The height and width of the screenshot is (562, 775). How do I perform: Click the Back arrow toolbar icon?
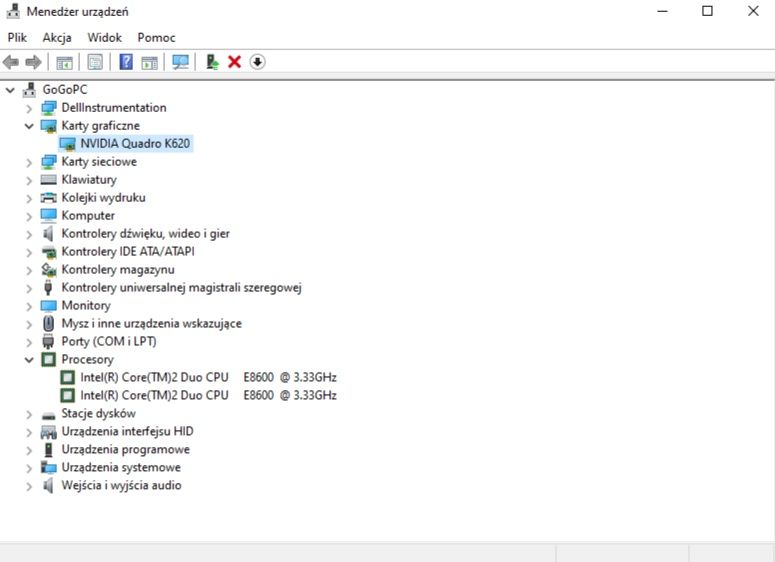[11, 62]
